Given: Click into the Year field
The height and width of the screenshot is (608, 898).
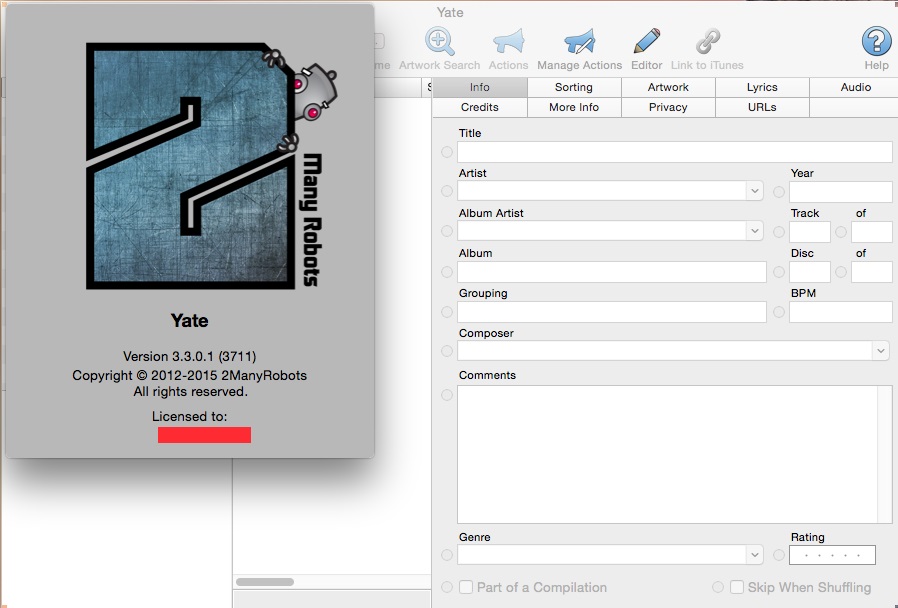Looking at the screenshot, I should 841,192.
